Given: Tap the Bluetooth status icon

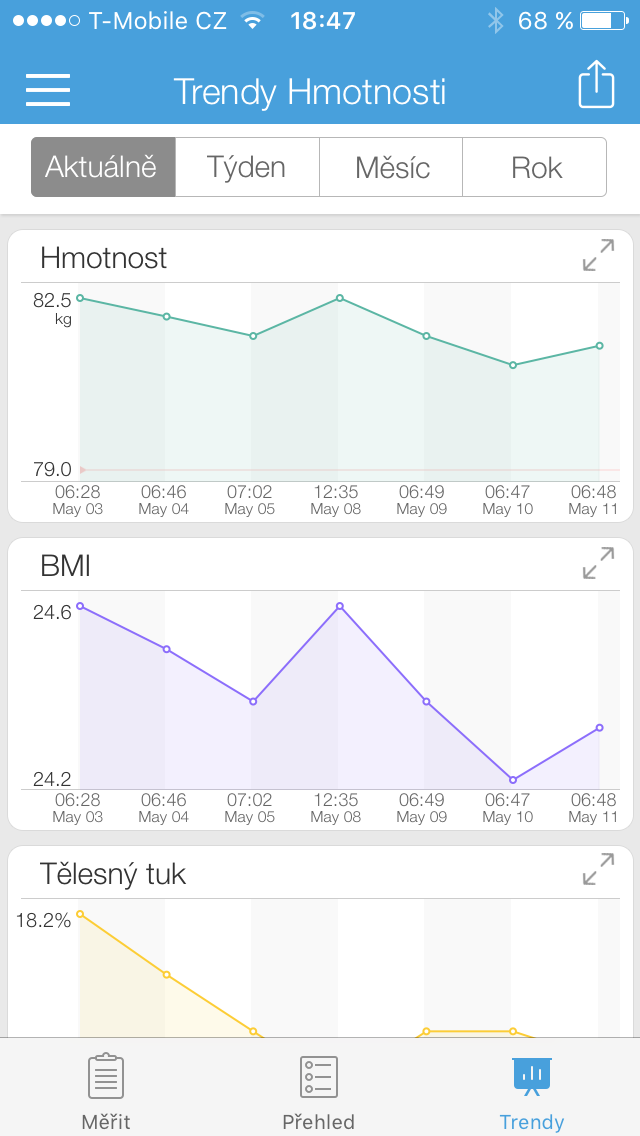Looking at the screenshot, I should [495, 20].
